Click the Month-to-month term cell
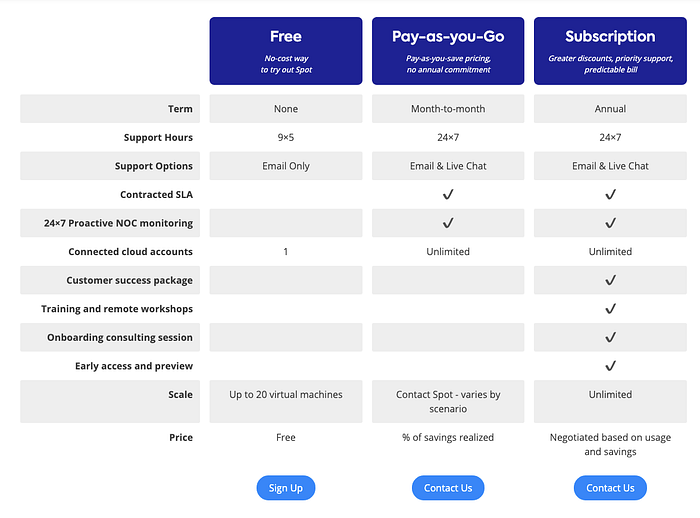The image size is (700, 518). pyautogui.click(x=448, y=109)
